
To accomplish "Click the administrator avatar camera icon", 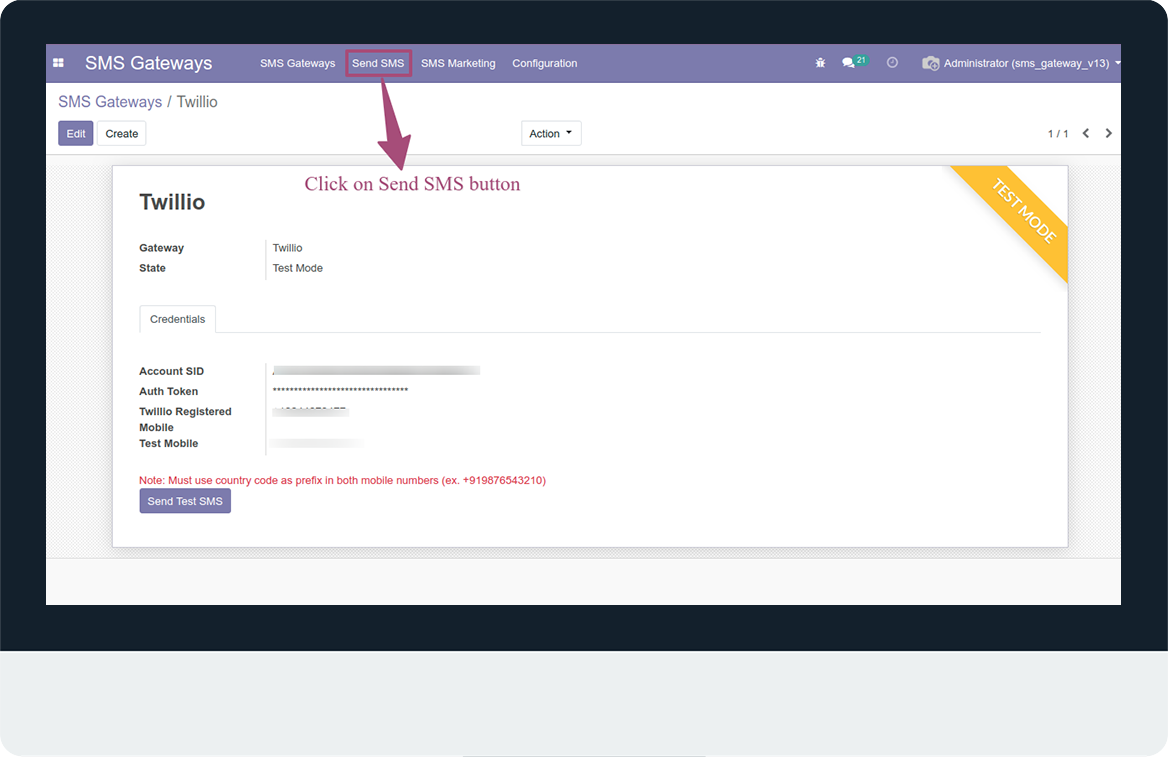I will [x=930, y=63].
